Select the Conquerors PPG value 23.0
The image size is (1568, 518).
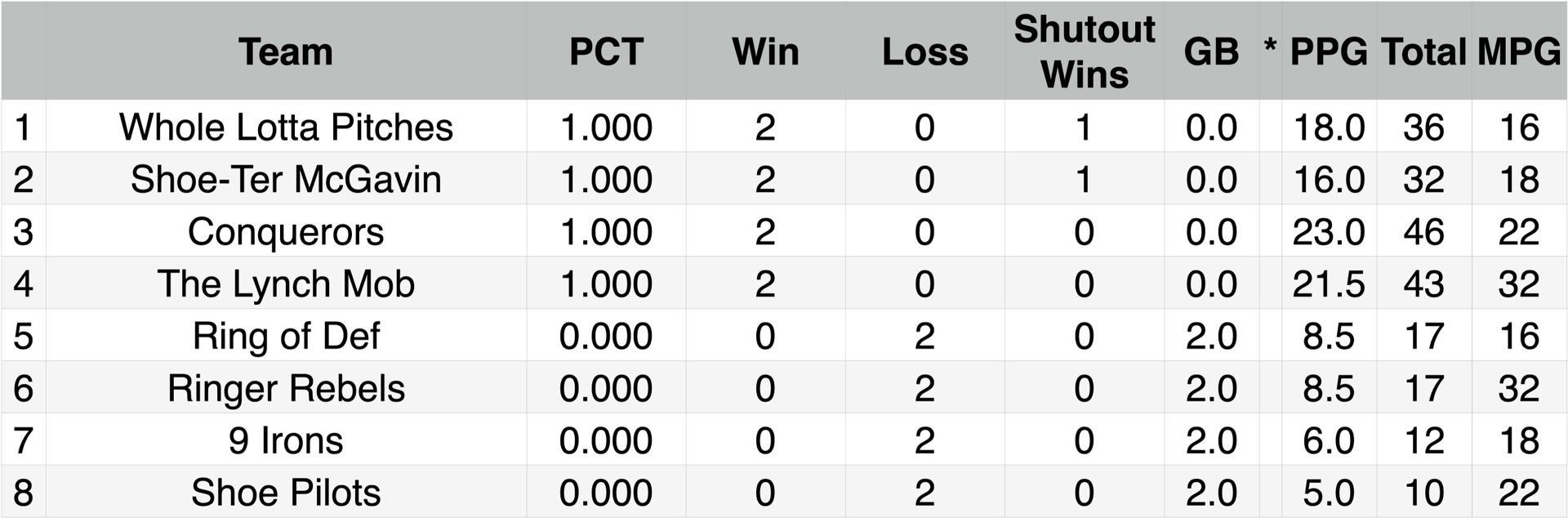tap(1329, 232)
